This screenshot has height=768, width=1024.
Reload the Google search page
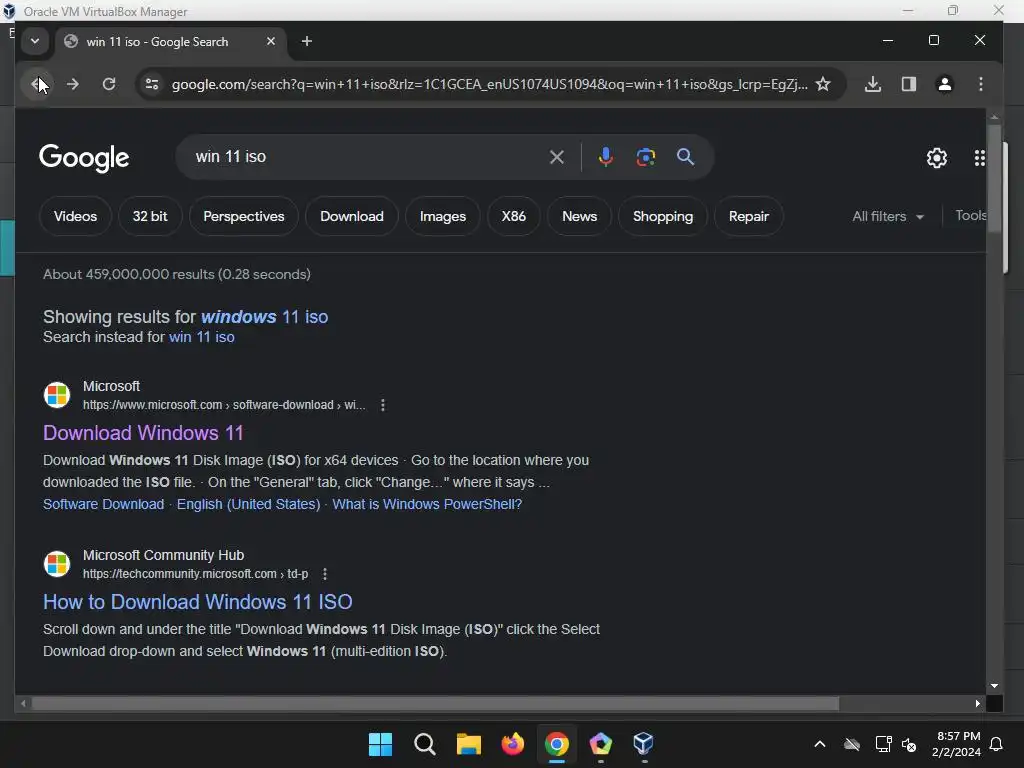109,84
